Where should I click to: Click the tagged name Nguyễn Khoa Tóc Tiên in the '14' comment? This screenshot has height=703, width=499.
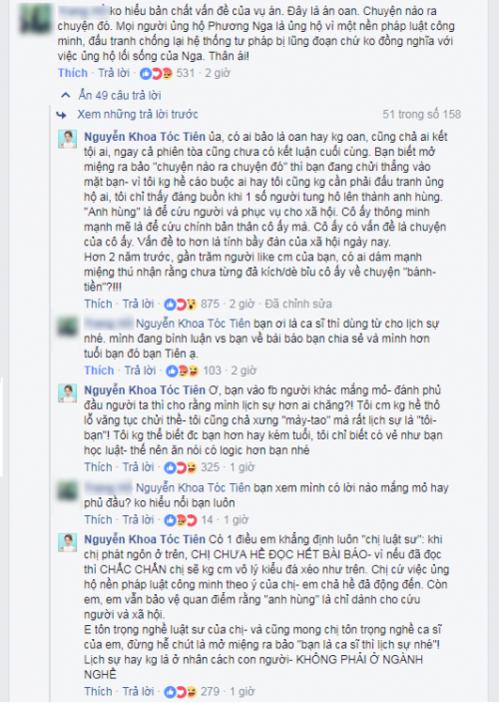tap(193, 488)
